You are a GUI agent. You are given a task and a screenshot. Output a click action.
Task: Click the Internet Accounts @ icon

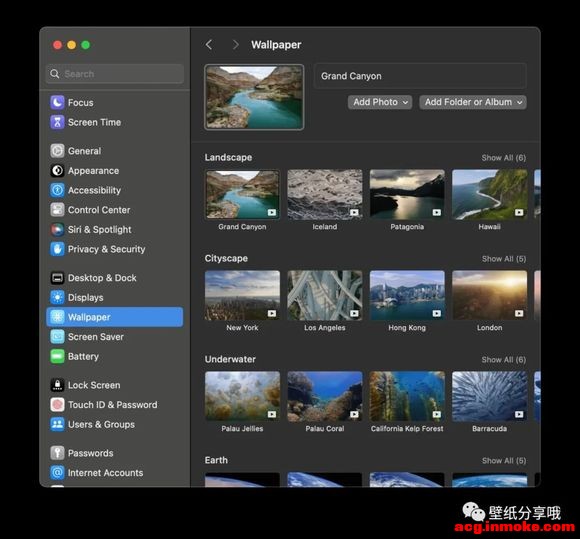pos(57,473)
